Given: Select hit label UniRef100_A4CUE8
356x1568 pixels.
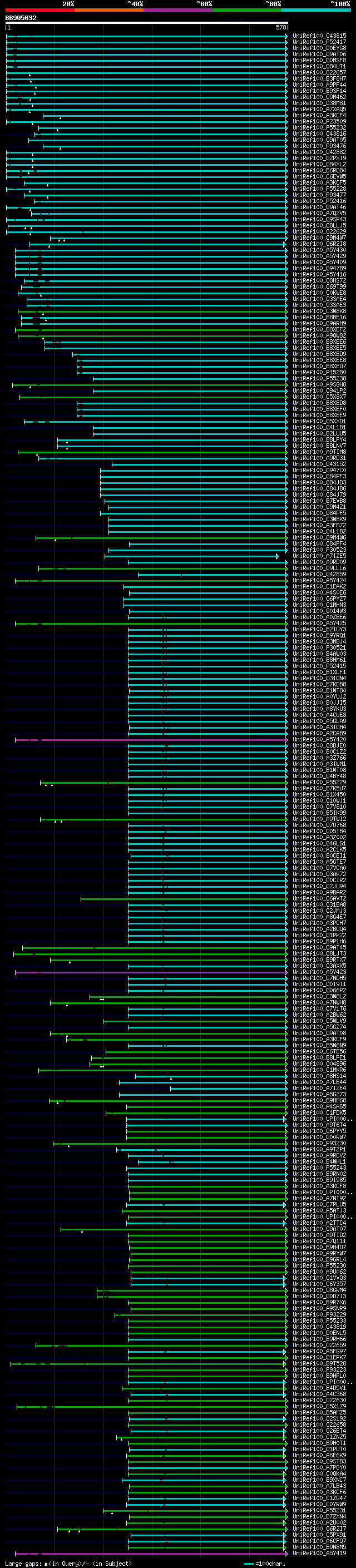Looking at the screenshot, I should pyautogui.click(x=319, y=715).
